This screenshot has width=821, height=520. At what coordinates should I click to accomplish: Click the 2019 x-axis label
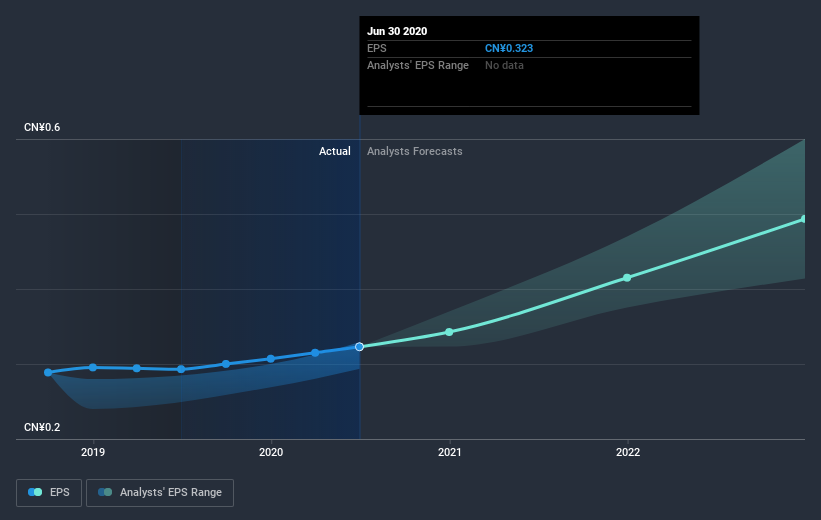pyautogui.click(x=93, y=452)
